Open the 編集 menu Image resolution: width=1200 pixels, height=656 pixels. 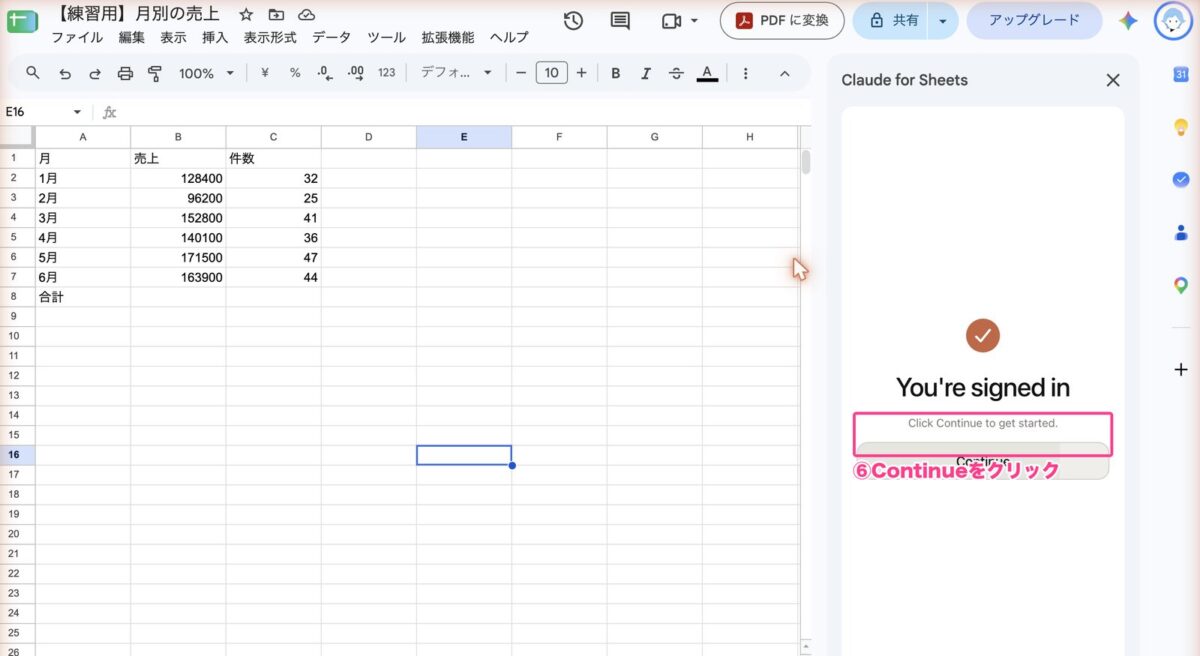pos(132,37)
